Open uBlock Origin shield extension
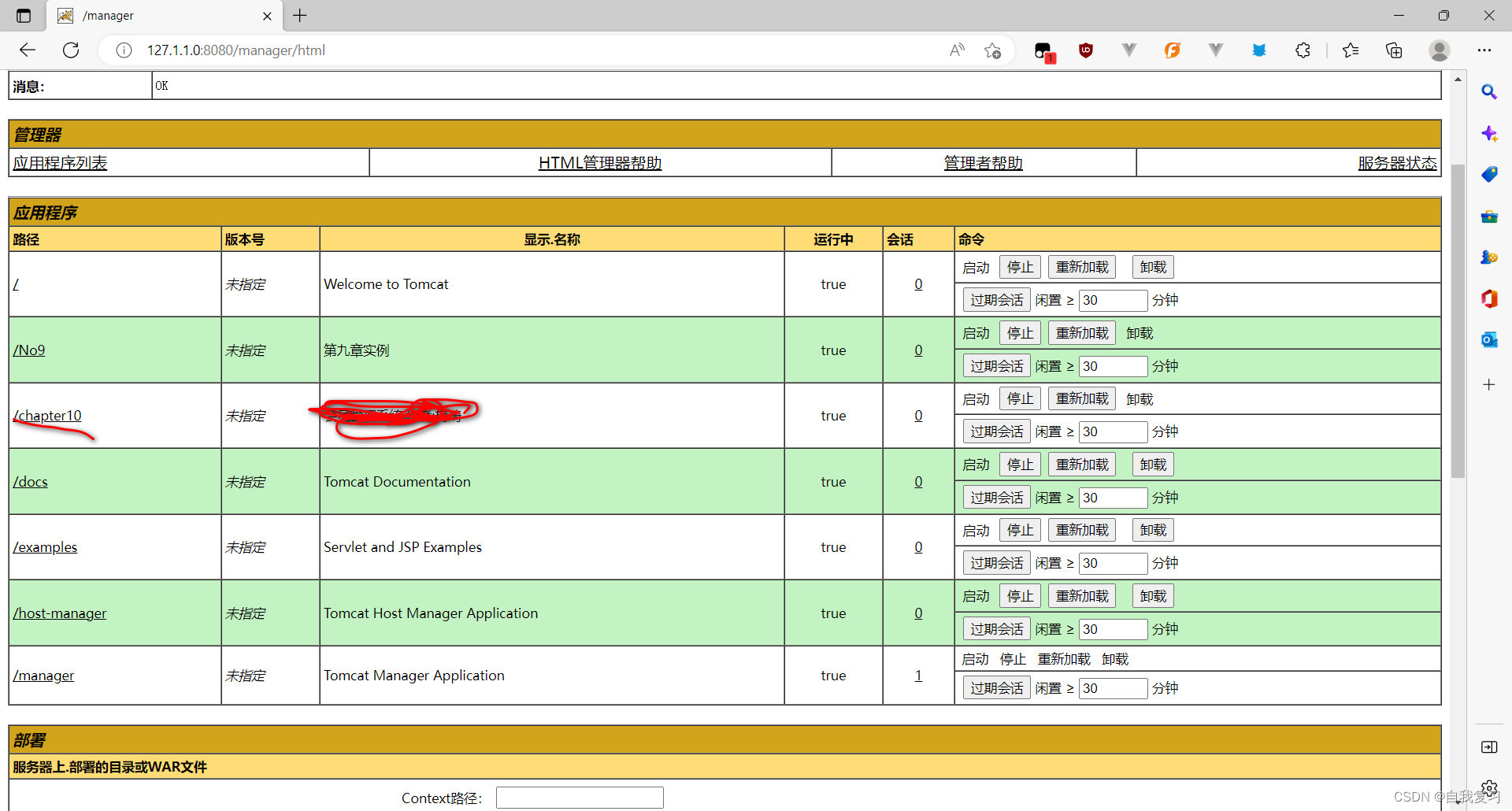This screenshot has width=1512, height=811. click(x=1086, y=50)
